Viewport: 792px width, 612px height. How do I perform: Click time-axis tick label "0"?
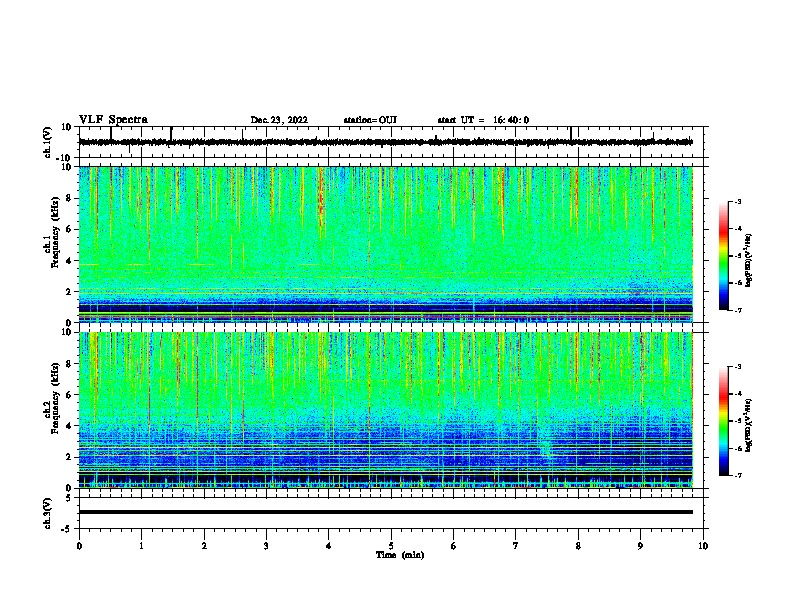79,546
